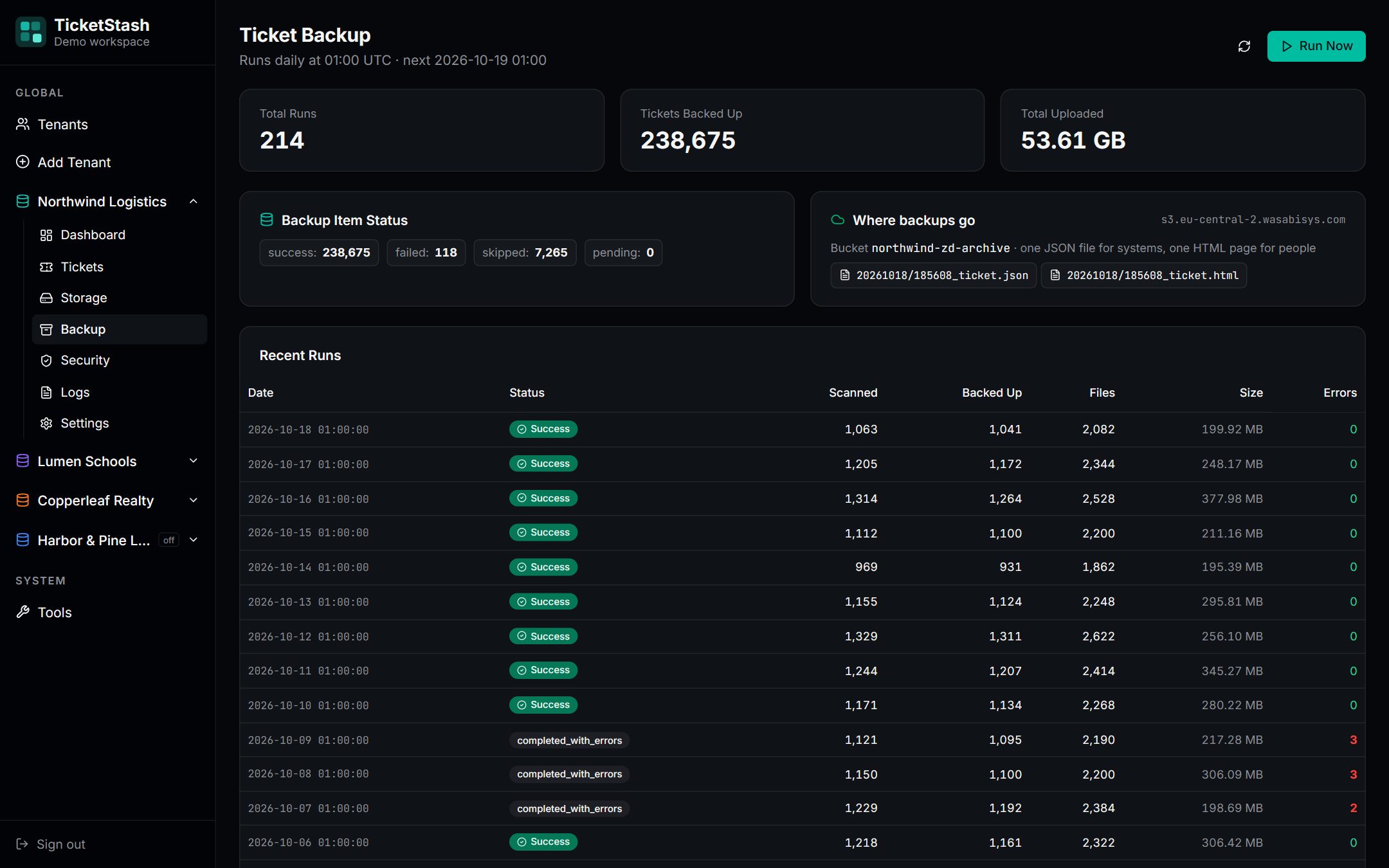1389x868 pixels.
Task: Click the skipped: 7,265 status chip
Action: (x=525, y=253)
